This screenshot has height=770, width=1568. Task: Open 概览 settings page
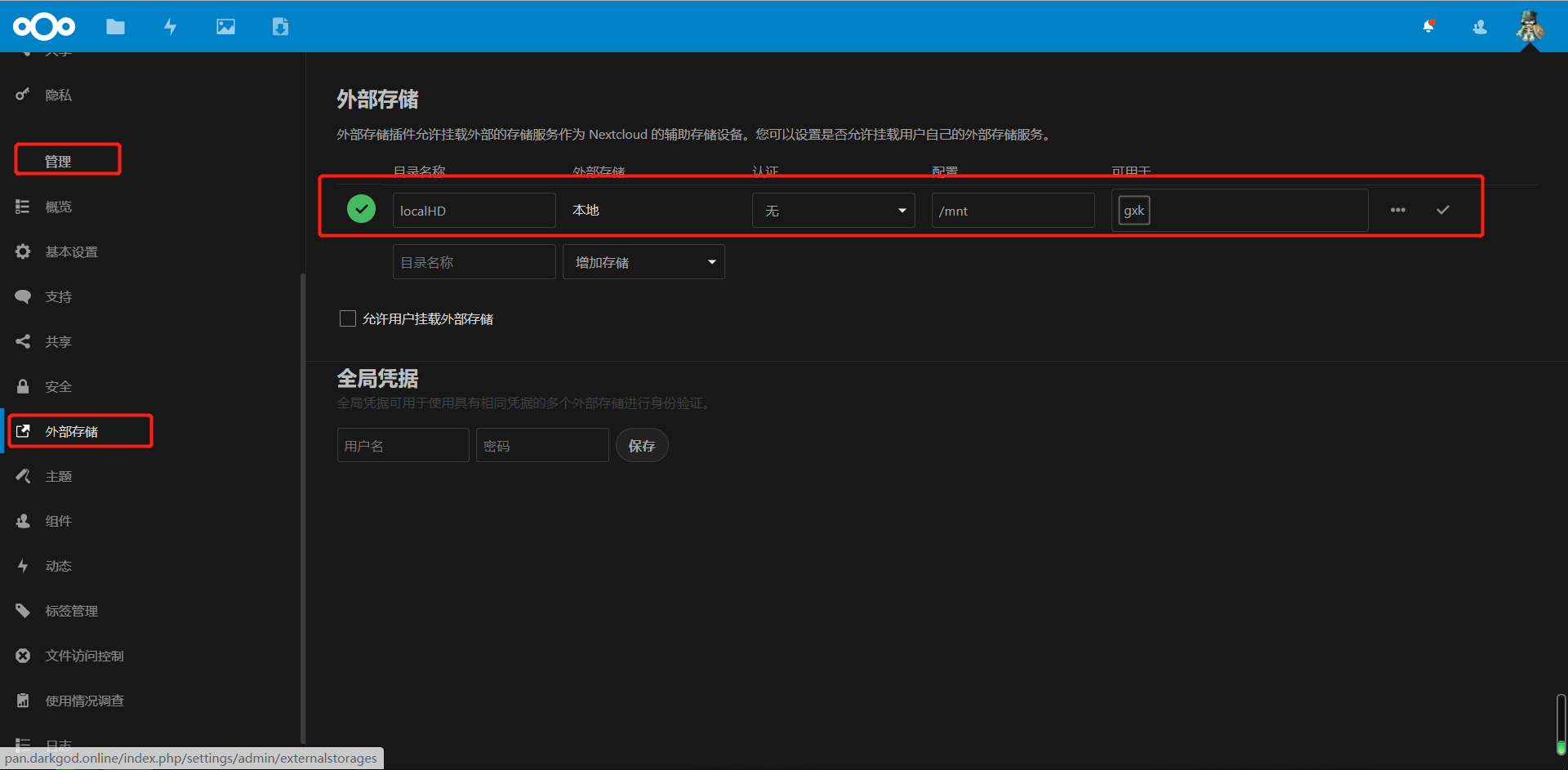[59, 207]
